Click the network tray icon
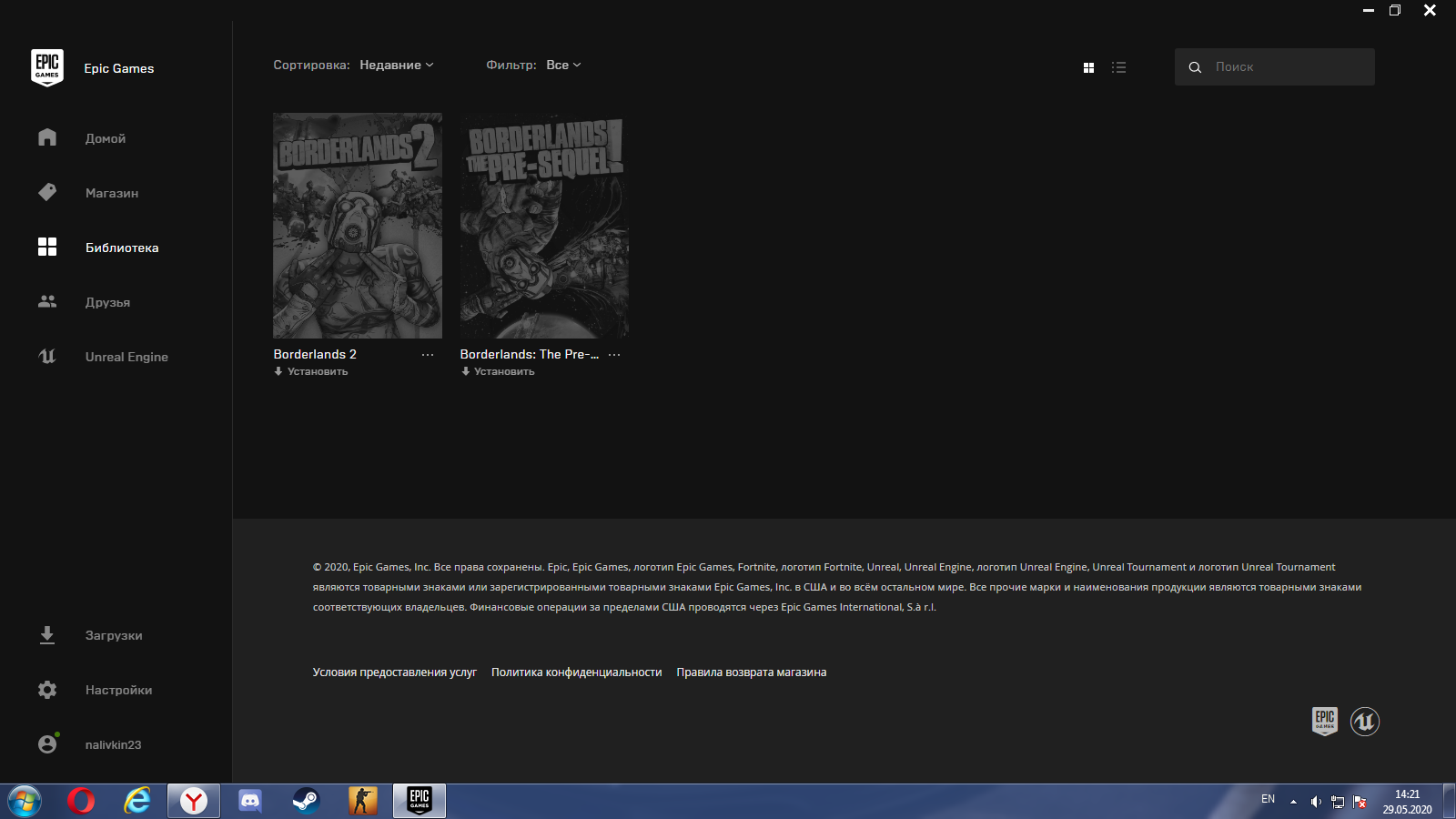The height and width of the screenshot is (819, 1456). coord(1338,802)
